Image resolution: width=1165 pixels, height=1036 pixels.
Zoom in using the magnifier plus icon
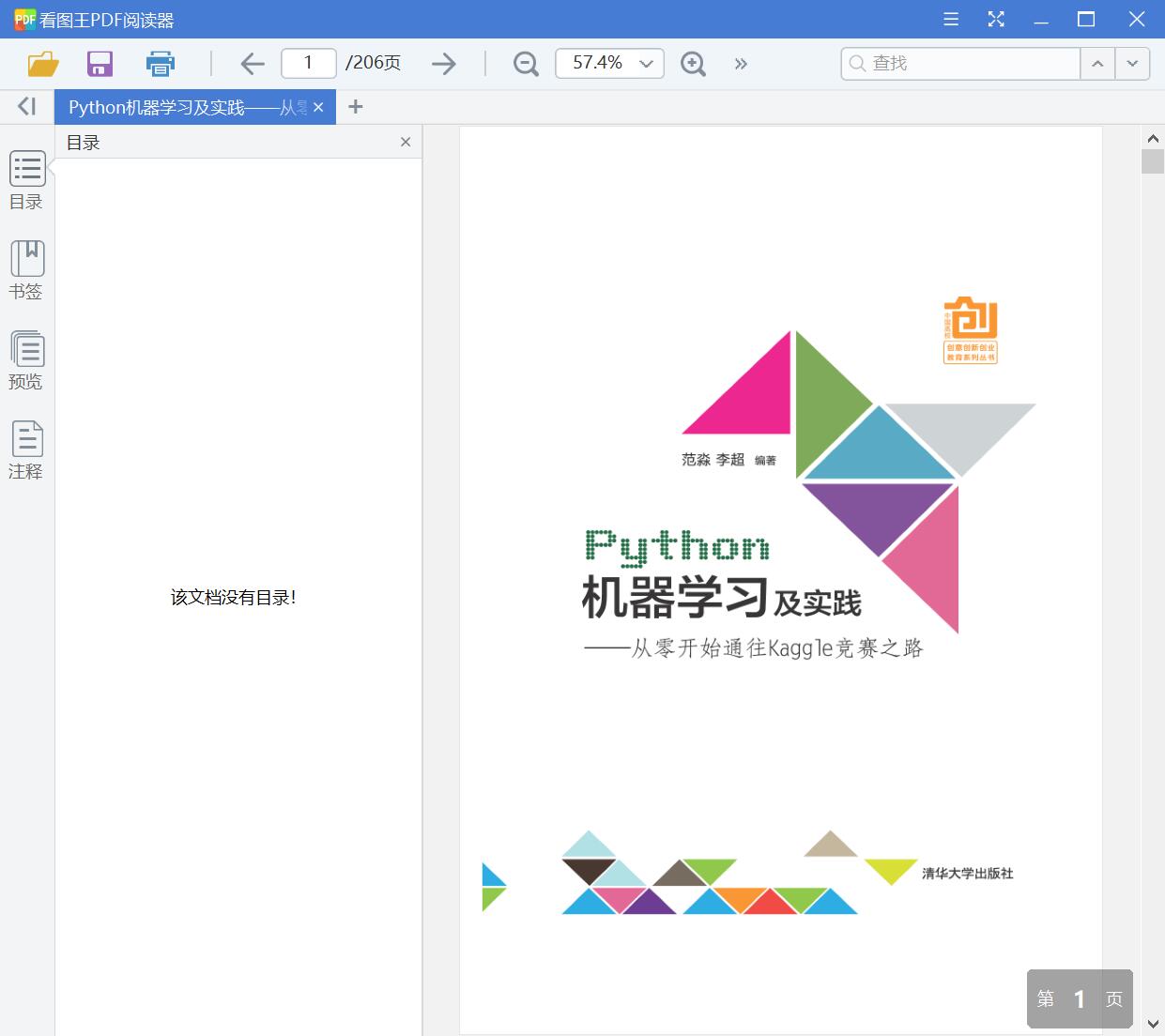click(693, 63)
